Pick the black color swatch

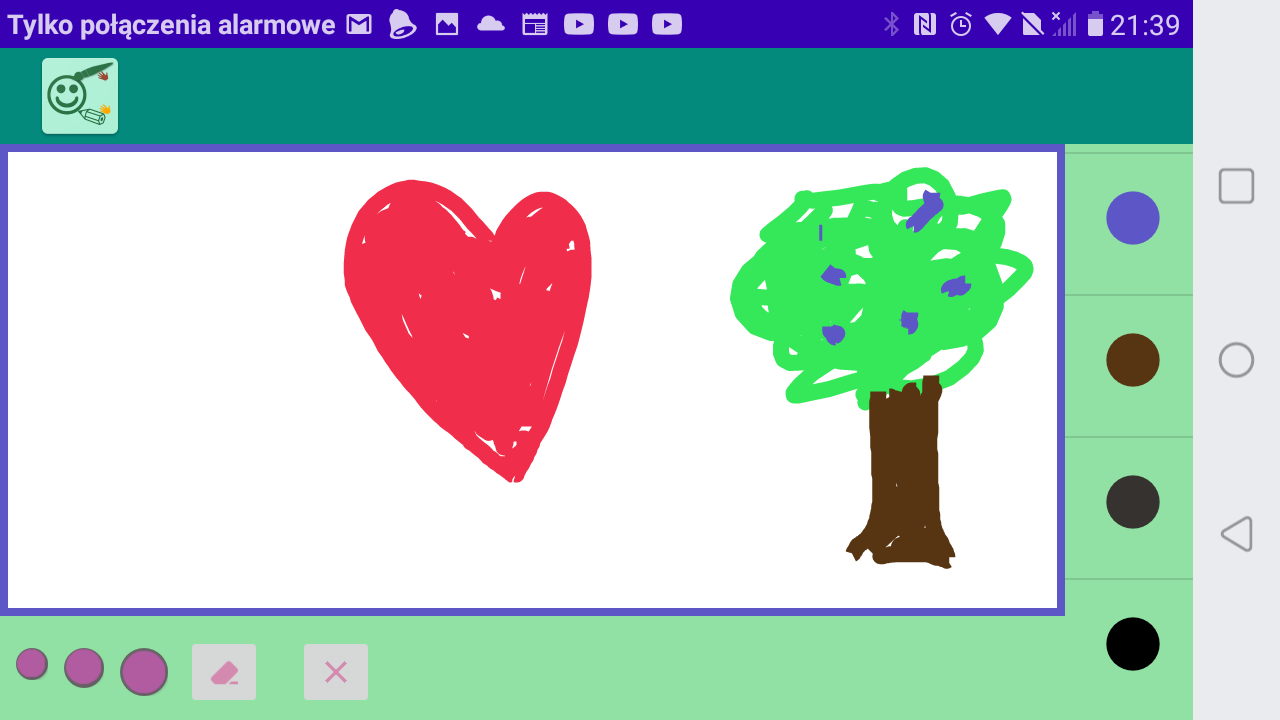click(1132, 644)
